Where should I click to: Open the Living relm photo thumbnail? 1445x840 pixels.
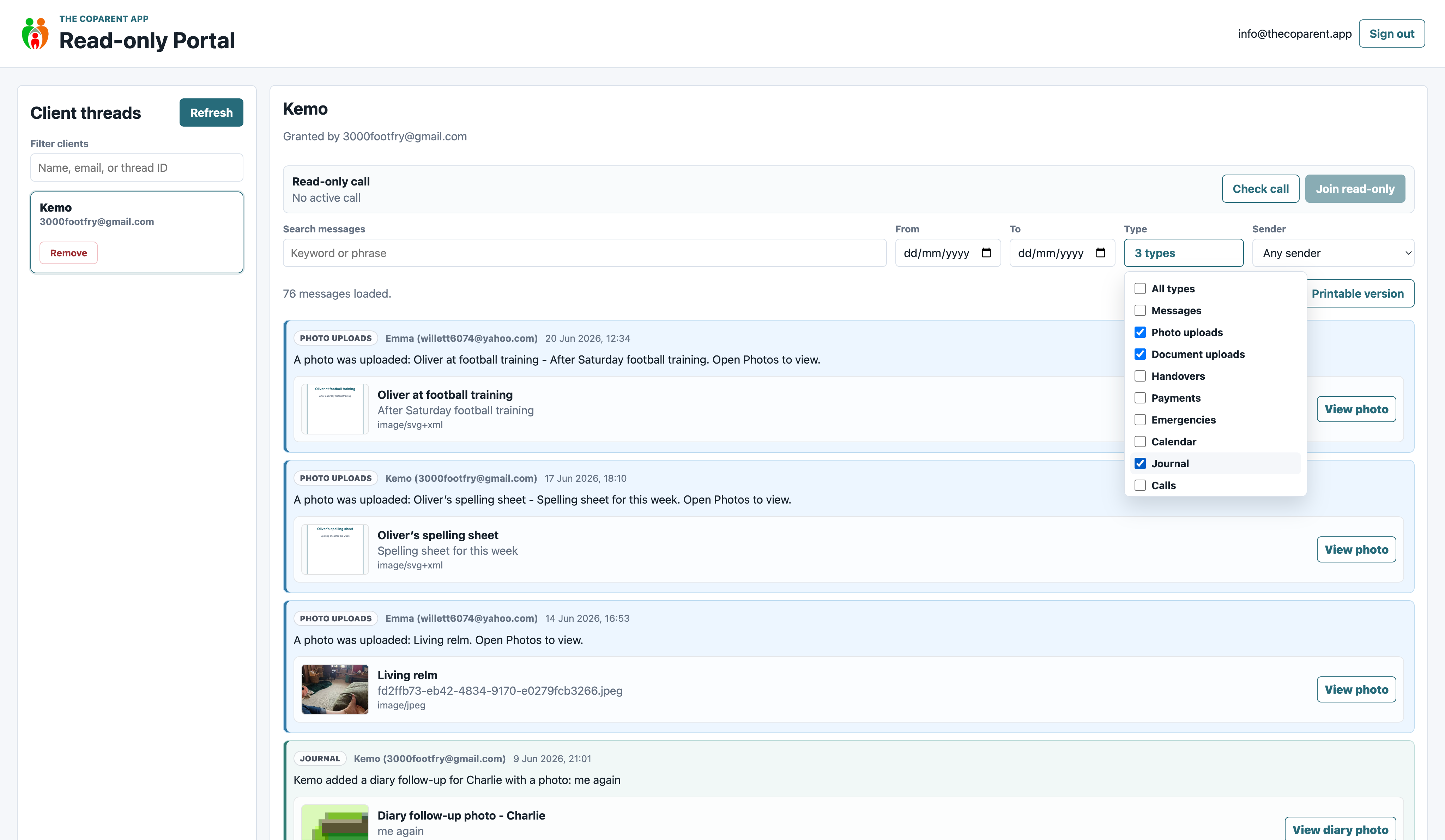click(x=335, y=689)
